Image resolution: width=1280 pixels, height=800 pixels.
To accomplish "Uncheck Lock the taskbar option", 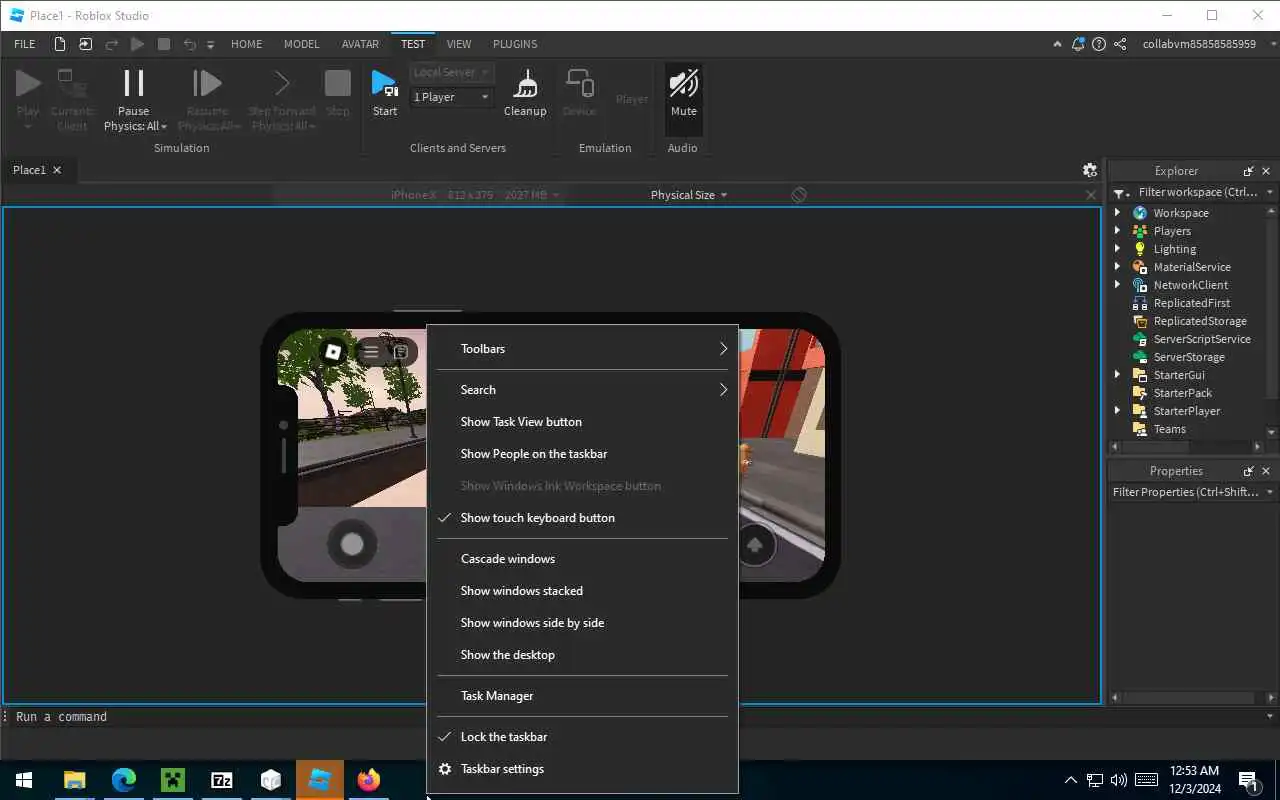I will 582,737.
